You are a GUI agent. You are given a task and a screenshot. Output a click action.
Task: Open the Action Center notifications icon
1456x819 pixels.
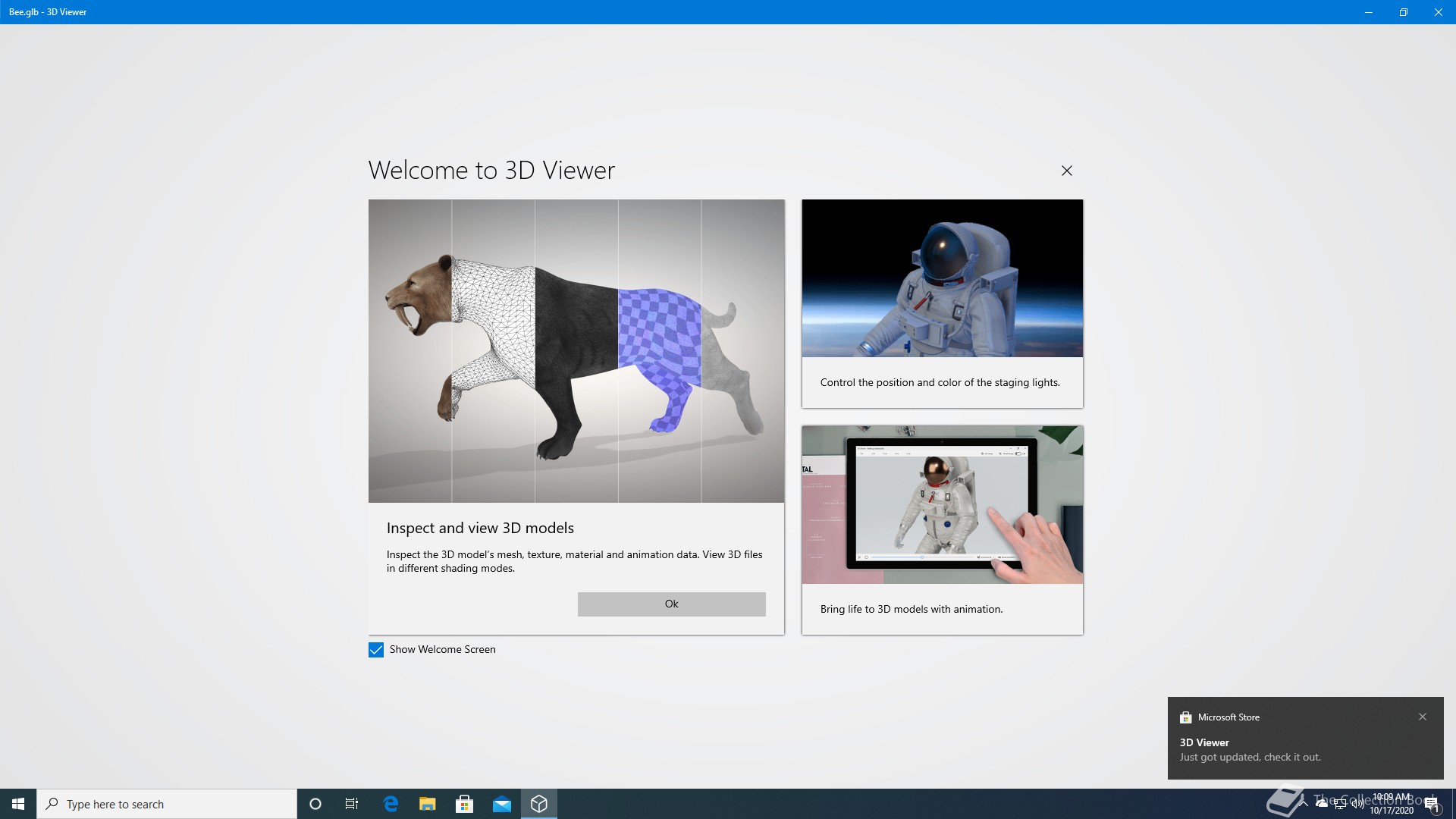click(x=1432, y=804)
